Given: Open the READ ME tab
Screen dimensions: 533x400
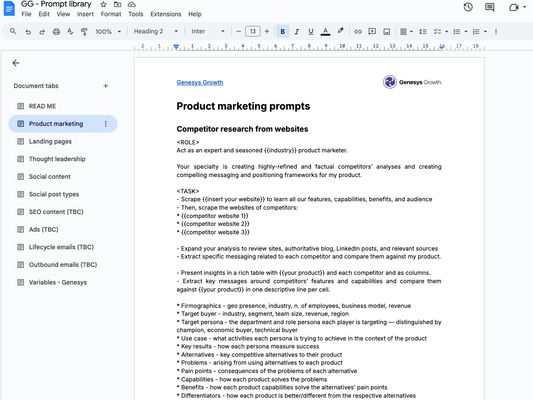Looking at the screenshot, I should tap(63, 106).
